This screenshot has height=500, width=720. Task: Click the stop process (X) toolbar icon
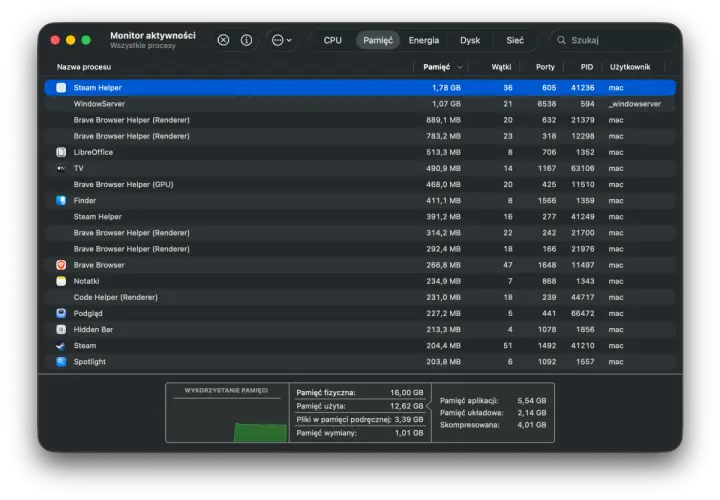(x=223, y=40)
